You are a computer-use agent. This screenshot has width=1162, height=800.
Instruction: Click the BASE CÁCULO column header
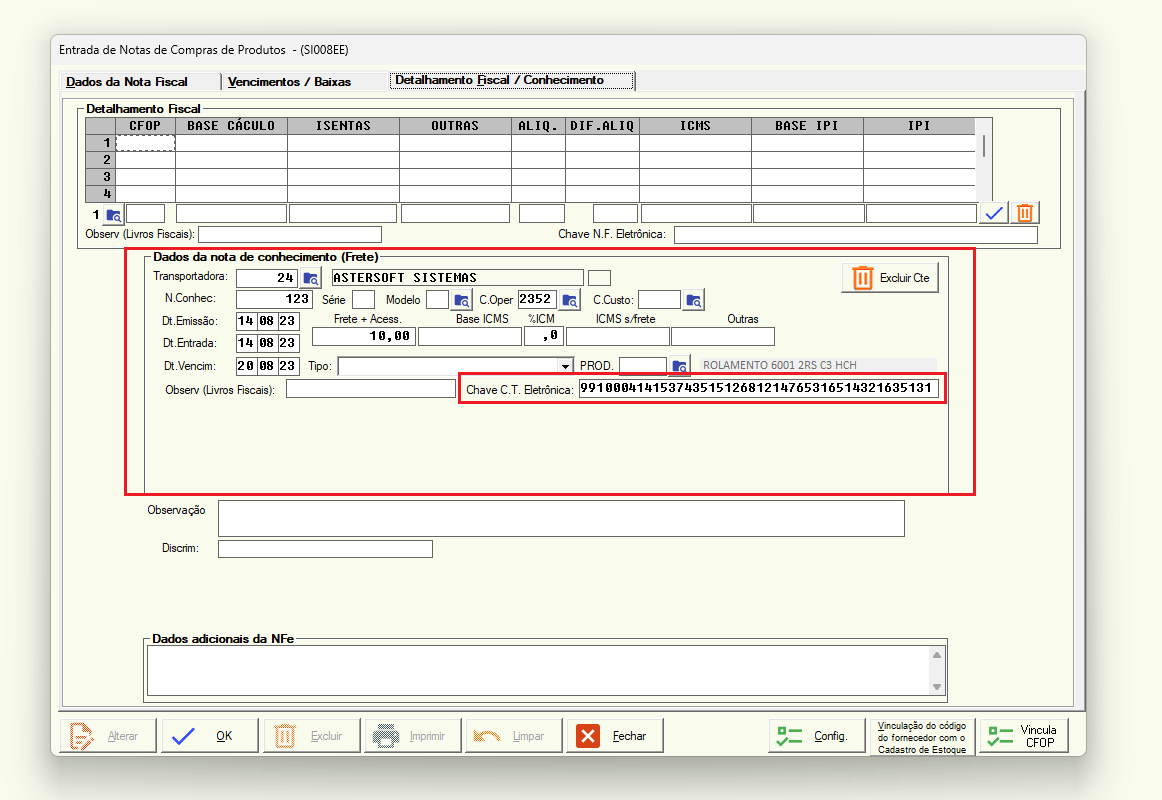(x=231, y=126)
